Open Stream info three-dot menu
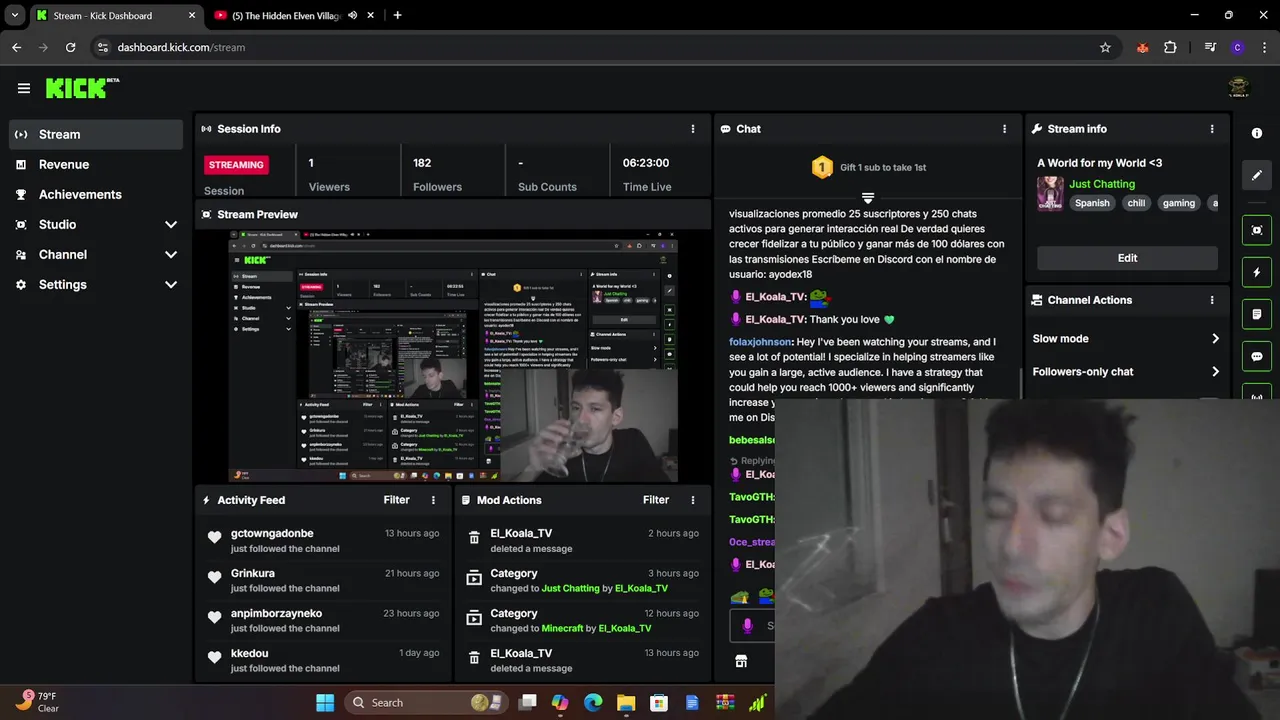The height and width of the screenshot is (720, 1280). pos(1212,129)
